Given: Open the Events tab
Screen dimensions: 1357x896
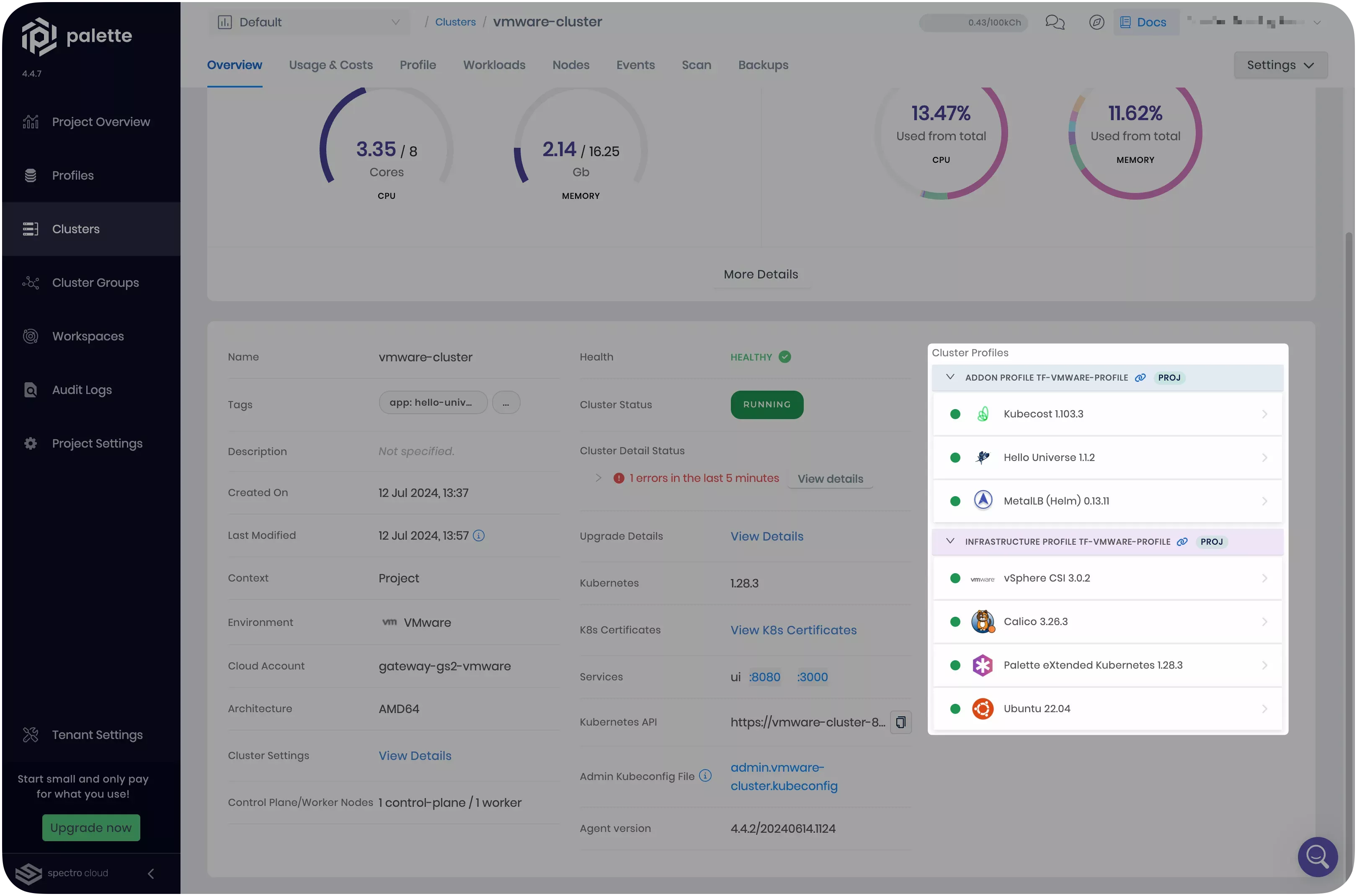Looking at the screenshot, I should (635, 65).
